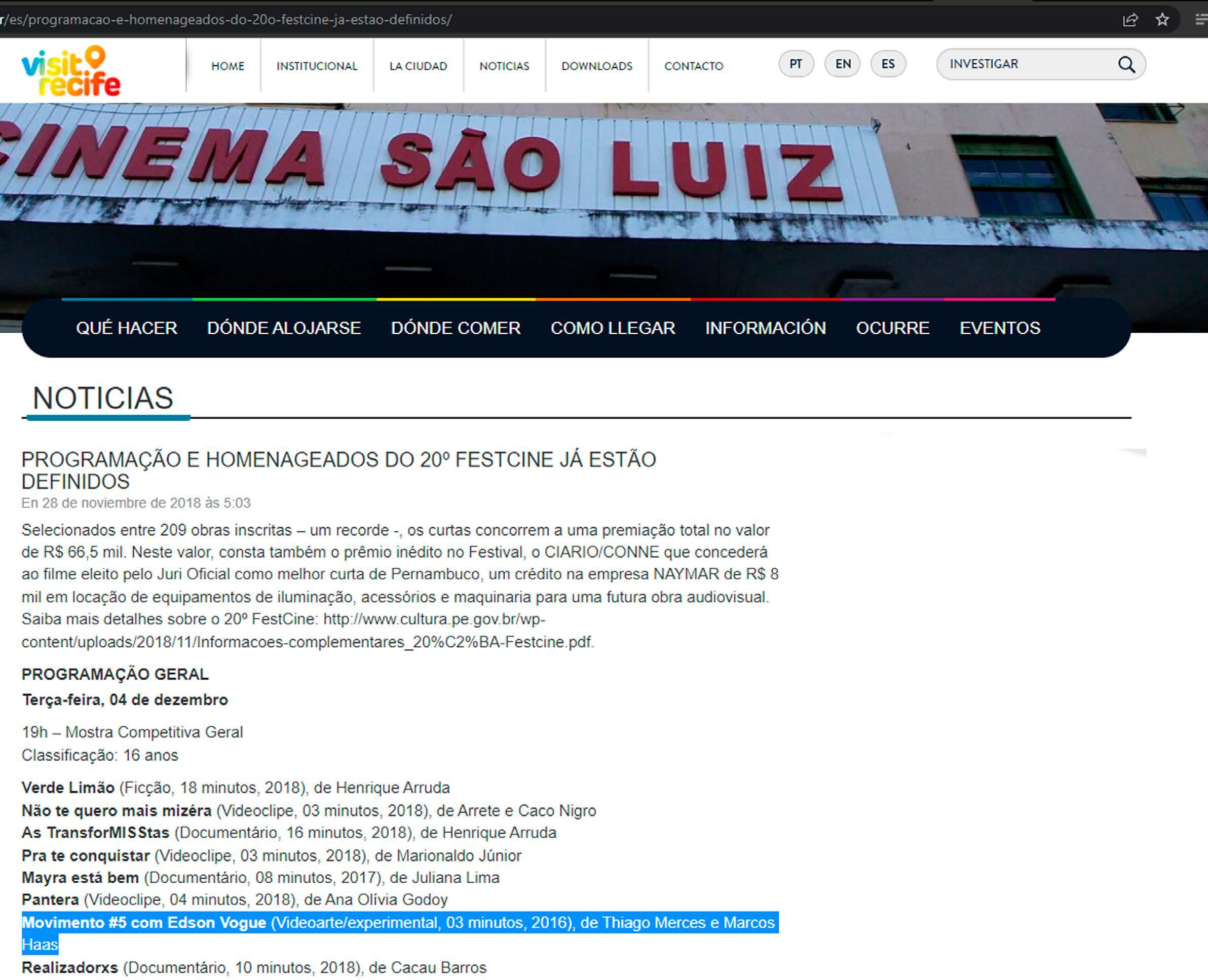Bookmark page with the star icon
Image resolution: width=1208 pixels, height=980 pixels.
[x=1162, y=20]
